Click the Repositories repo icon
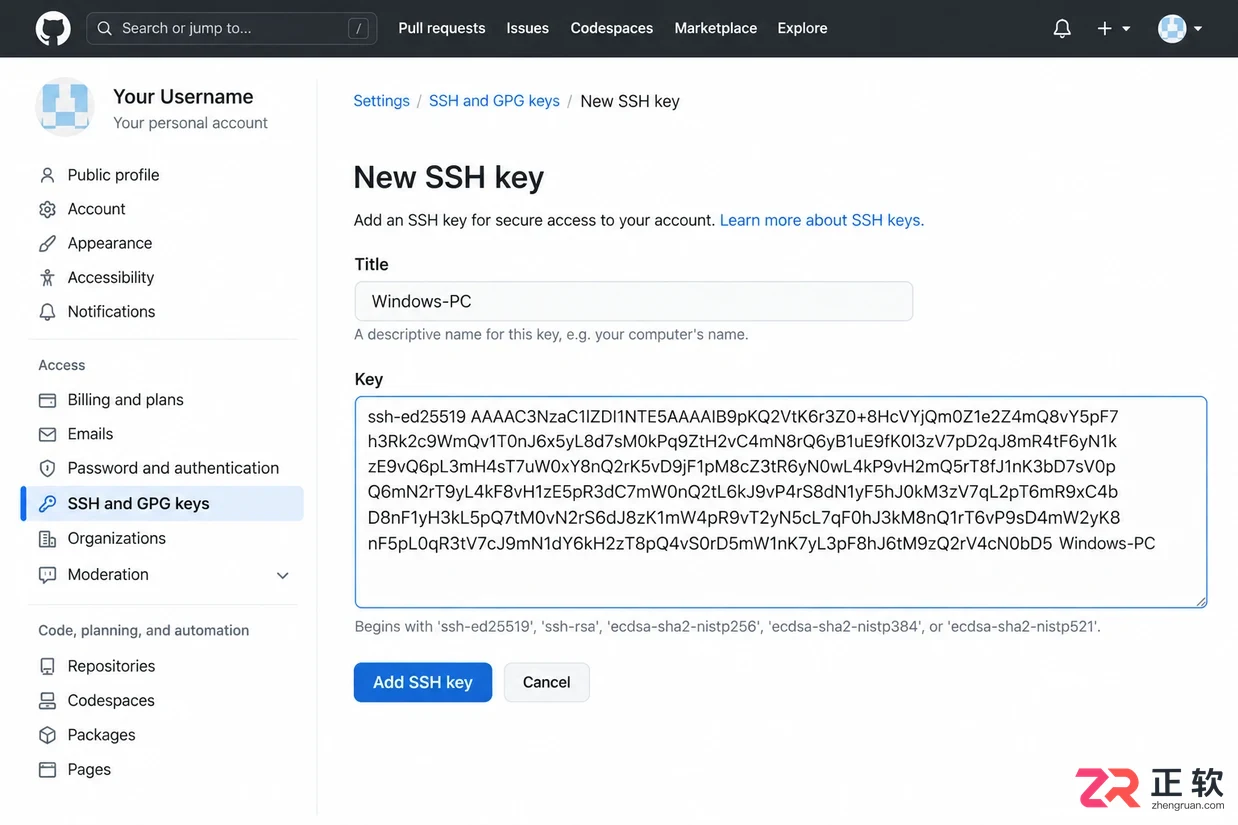 click(x=47, y=666)
